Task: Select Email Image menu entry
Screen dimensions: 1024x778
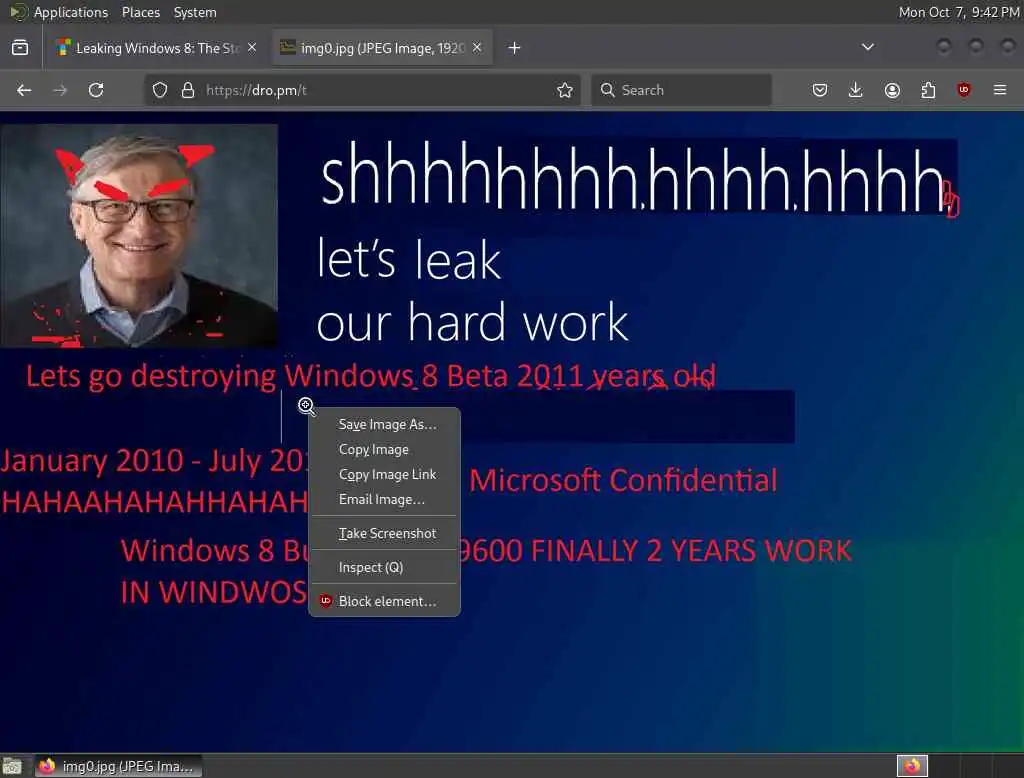Action: (x=385, y=499)
